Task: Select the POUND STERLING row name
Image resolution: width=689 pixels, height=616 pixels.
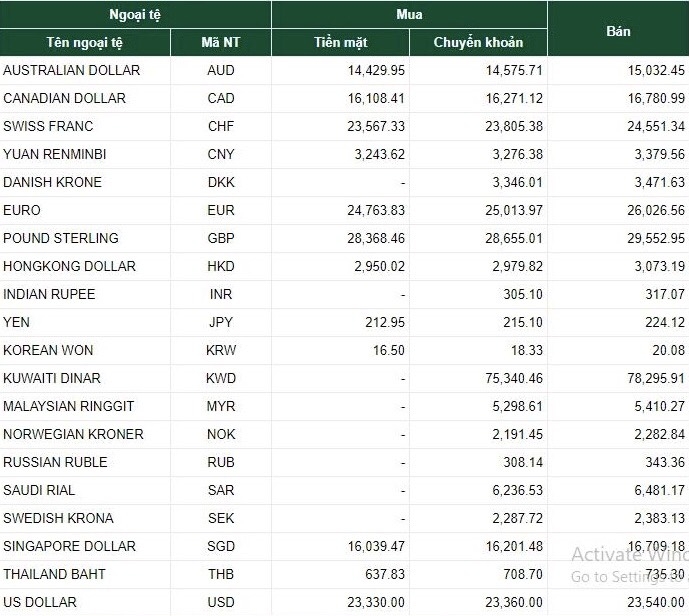Action: pos(61,239)
